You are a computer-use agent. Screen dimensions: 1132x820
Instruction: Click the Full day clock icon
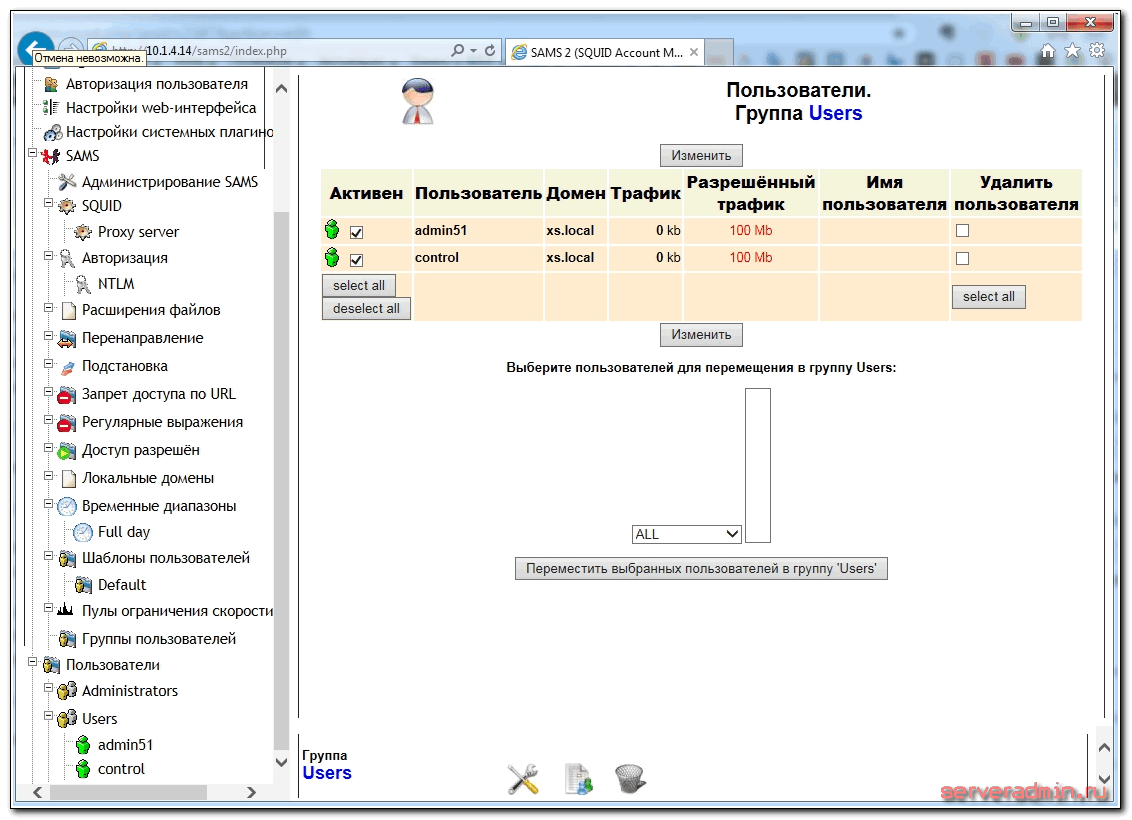pos(82,532)
